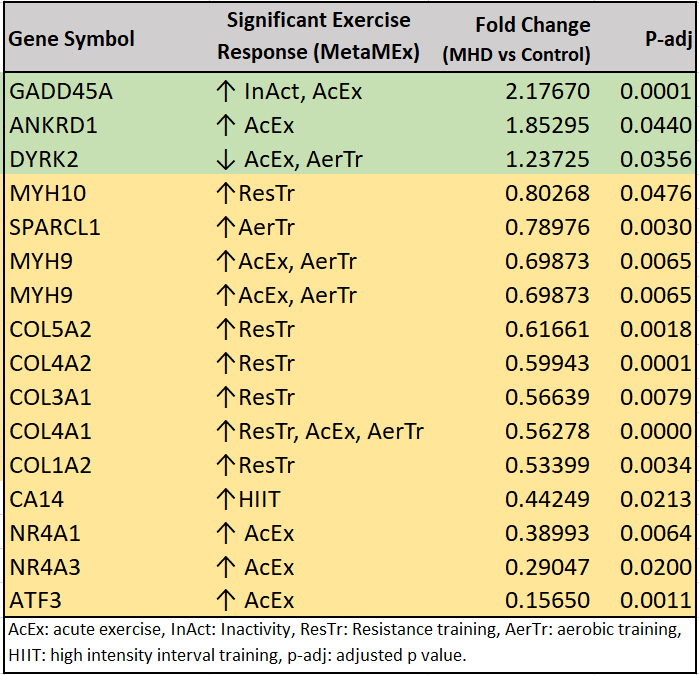Click the CA14 gene cell
Image resolution: width=699 pixels, height=675 pixels.
[36, 500]
